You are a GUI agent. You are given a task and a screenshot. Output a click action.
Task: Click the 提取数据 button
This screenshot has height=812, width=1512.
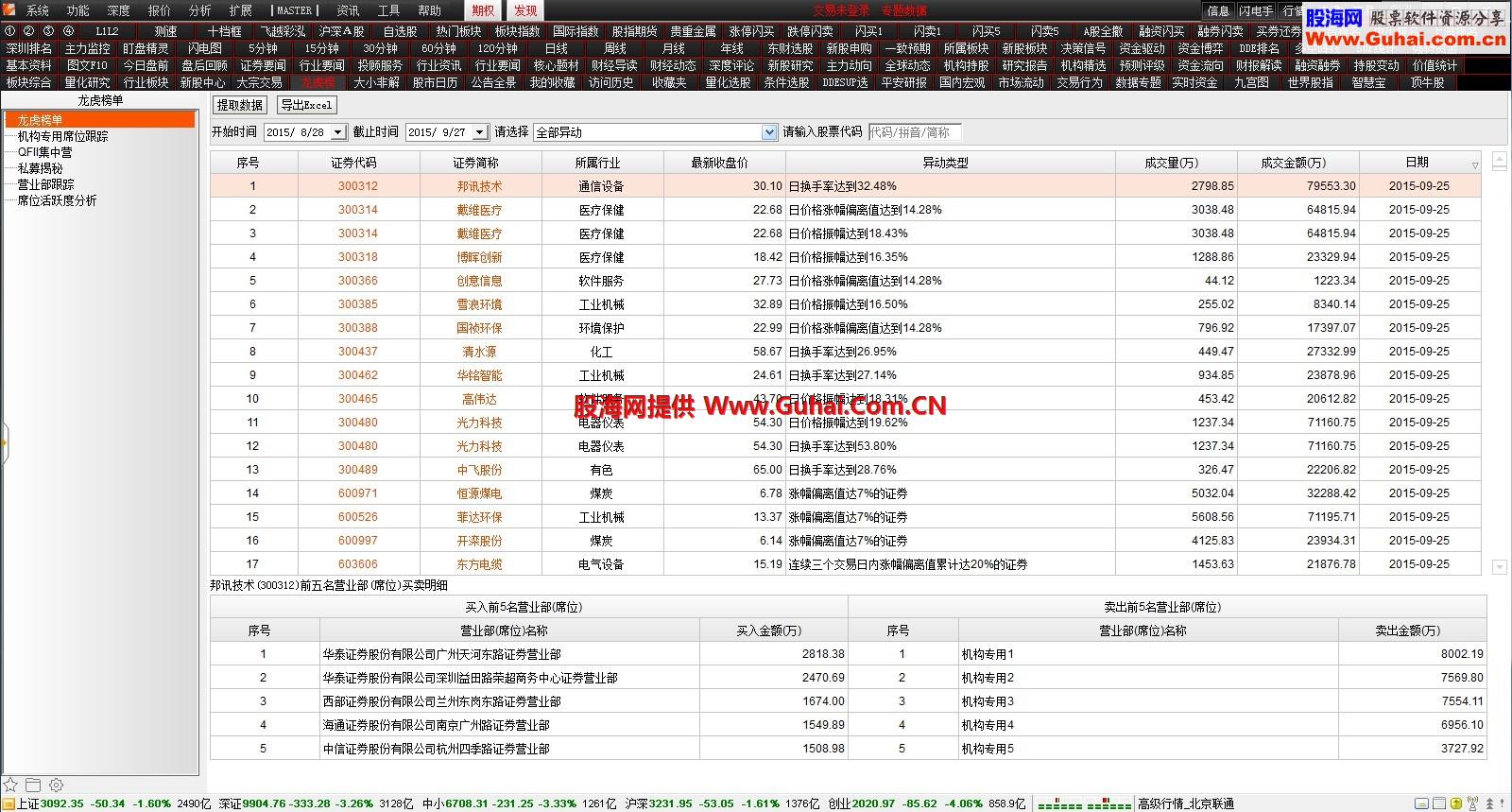pos(240,105)
